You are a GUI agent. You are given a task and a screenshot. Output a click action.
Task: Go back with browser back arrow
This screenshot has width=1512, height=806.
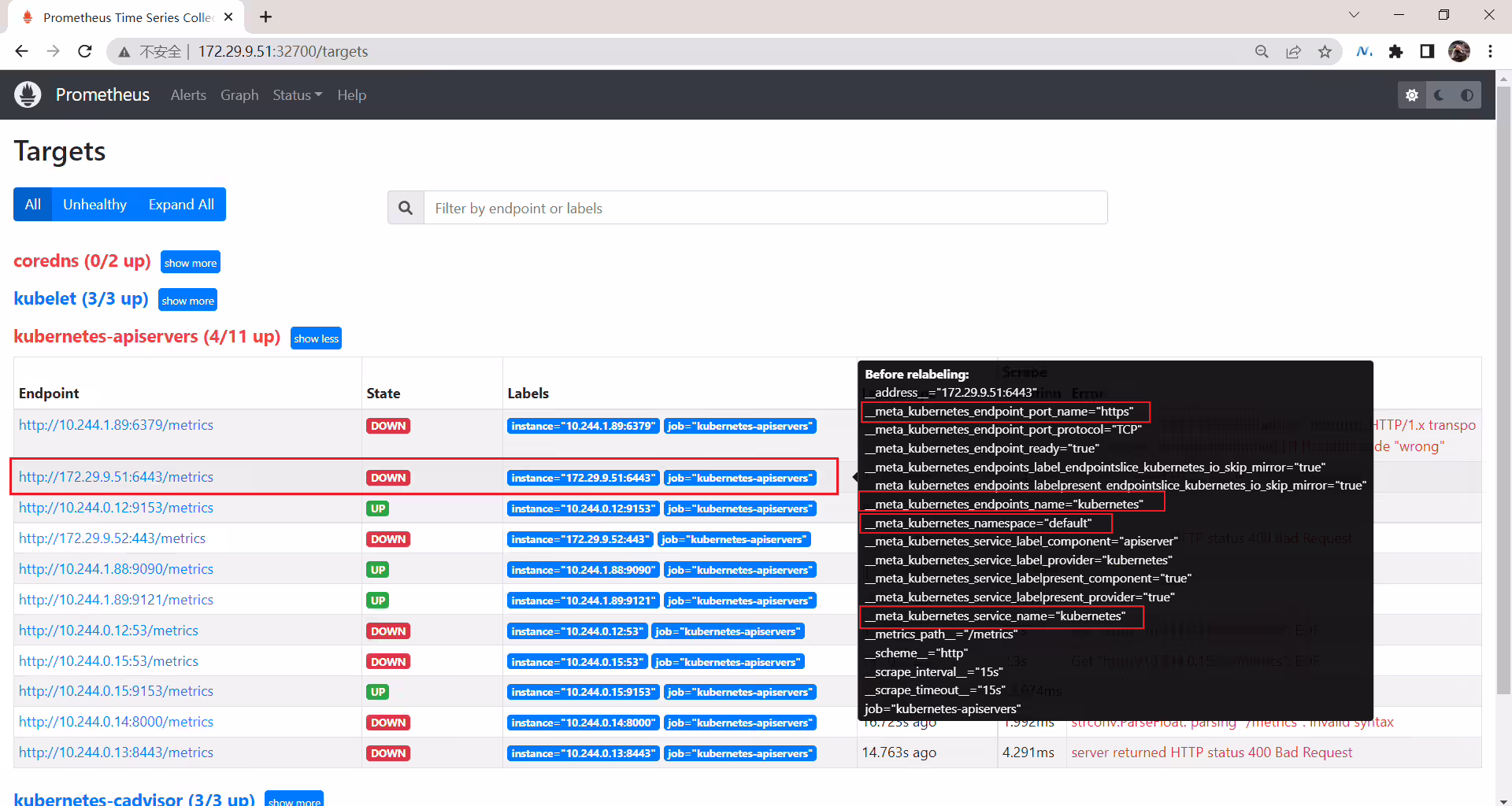point(21,51)
